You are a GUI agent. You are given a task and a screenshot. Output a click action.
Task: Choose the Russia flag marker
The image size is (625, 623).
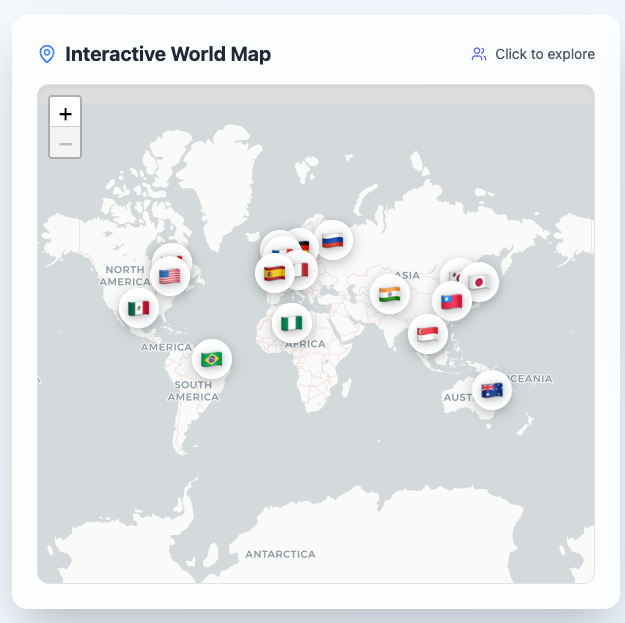(x=333, y=240)
